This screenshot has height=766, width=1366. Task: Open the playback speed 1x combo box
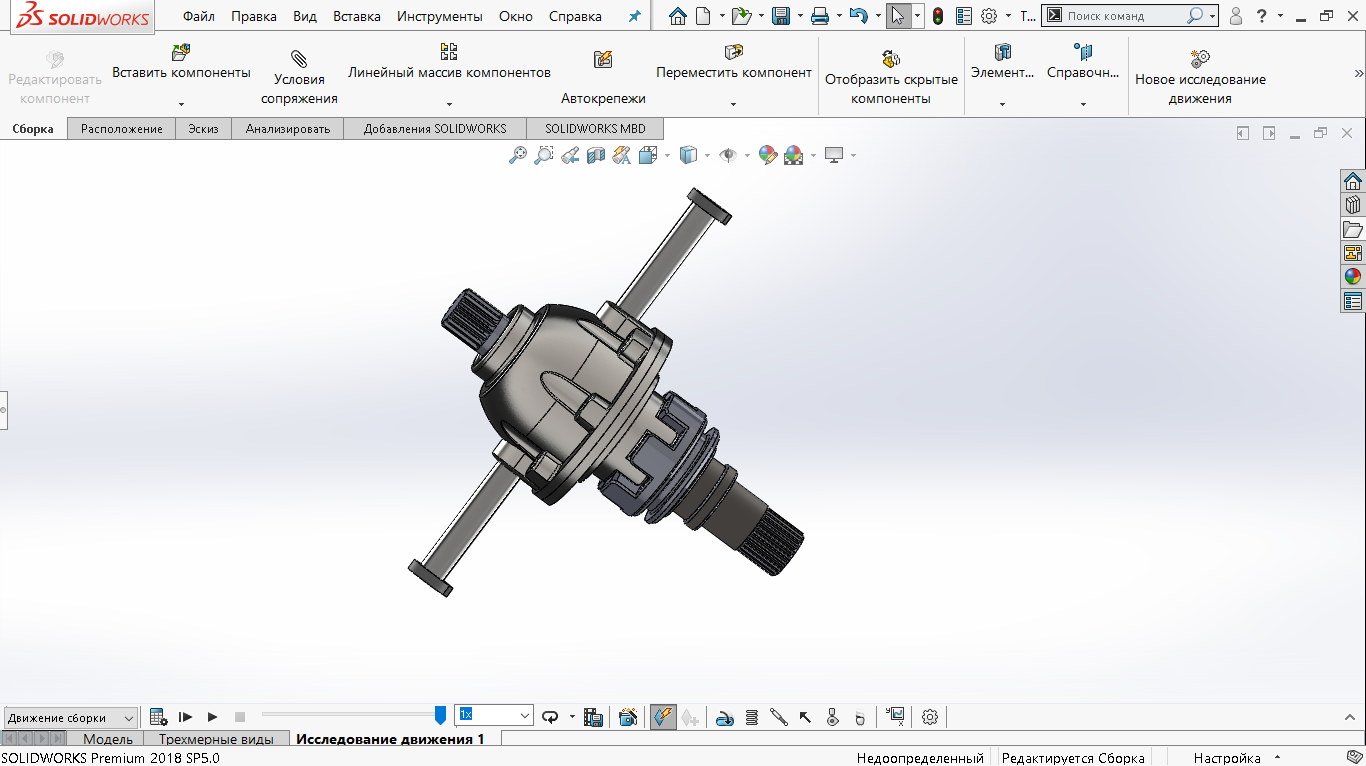coord(494,715)
